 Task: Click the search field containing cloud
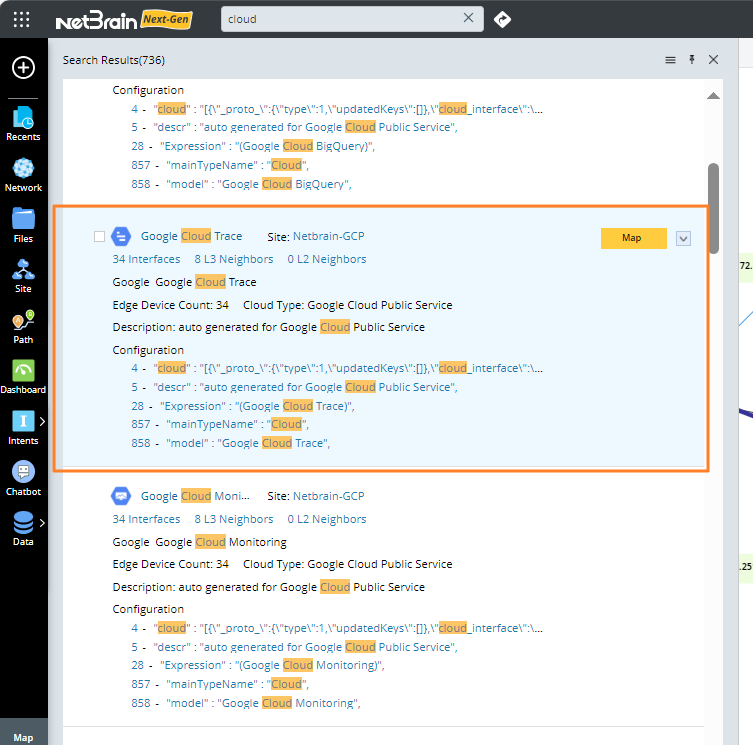click(x=352, y=19)
